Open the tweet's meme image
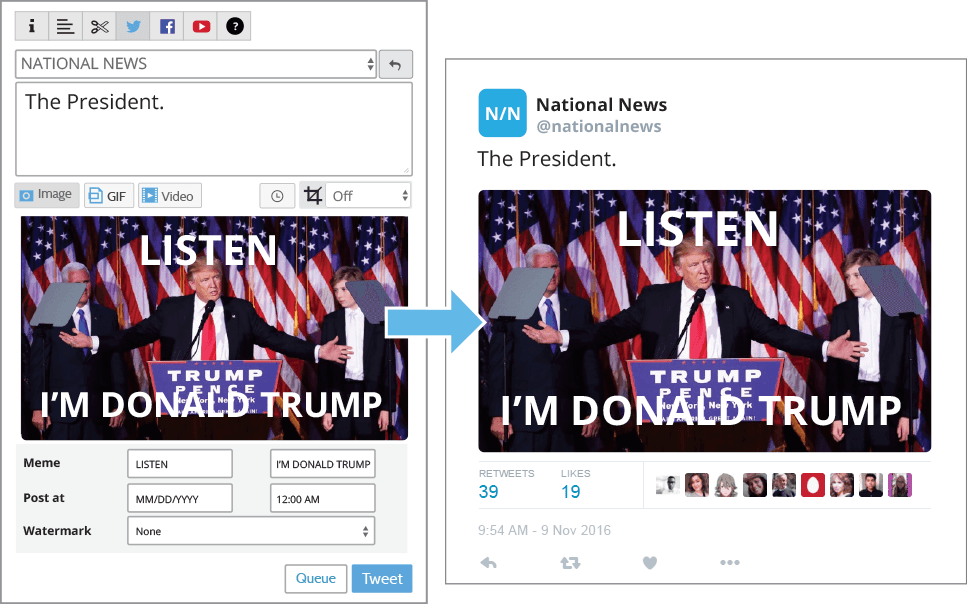The height and width of the screenshot is (604, 967). pyautogui.click(x=704, y=321)
